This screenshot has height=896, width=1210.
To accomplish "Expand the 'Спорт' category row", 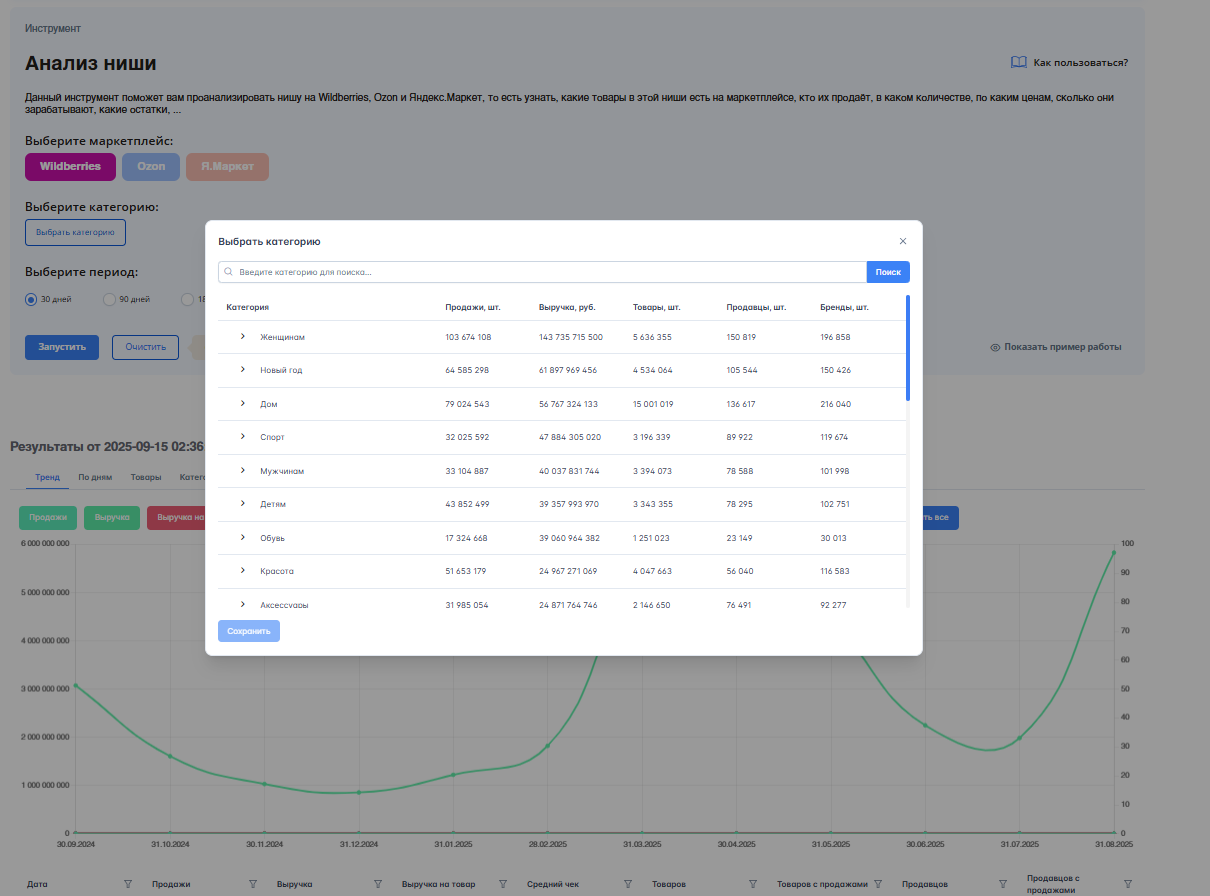I will (243, 437).
